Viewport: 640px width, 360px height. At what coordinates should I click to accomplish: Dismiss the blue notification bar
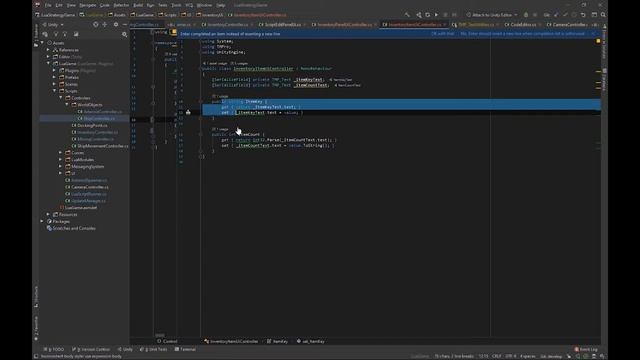point(593,34)
